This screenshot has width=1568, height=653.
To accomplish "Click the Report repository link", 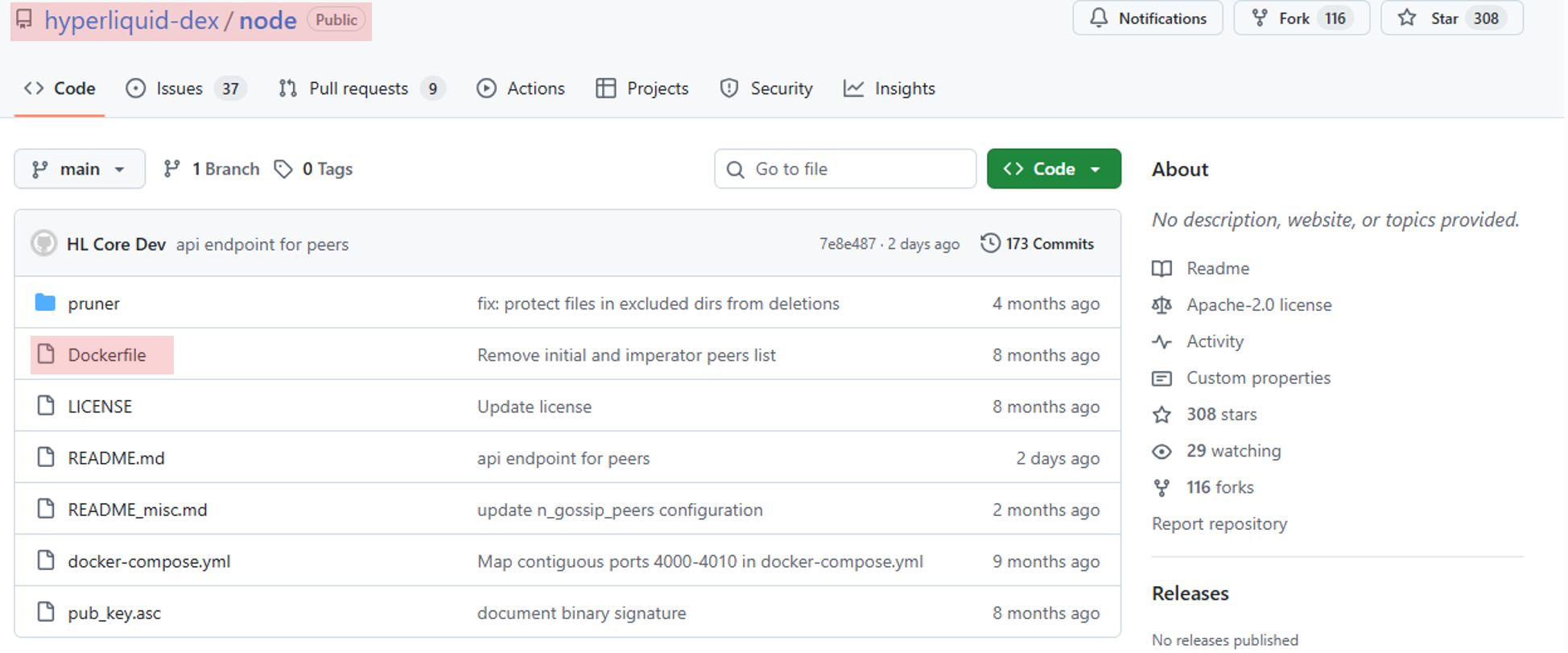I will 1219,524.
